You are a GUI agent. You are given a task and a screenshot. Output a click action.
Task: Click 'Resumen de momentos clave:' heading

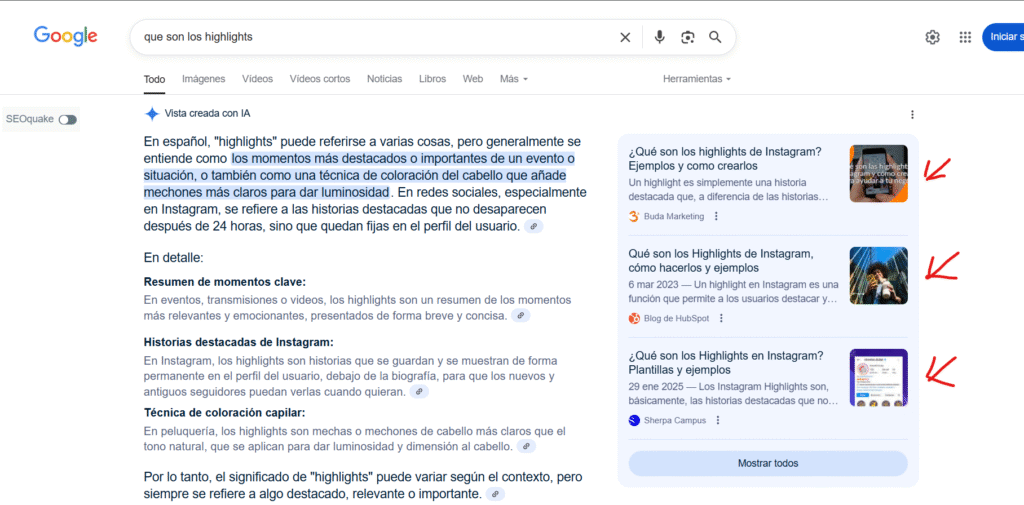[x=225, y=282]
